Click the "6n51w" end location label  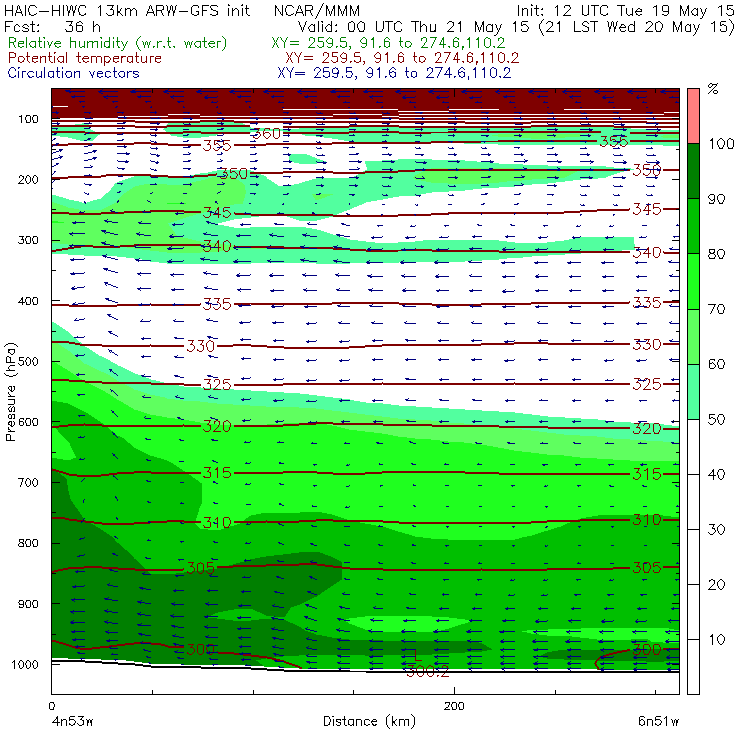[x=658, y=722]
